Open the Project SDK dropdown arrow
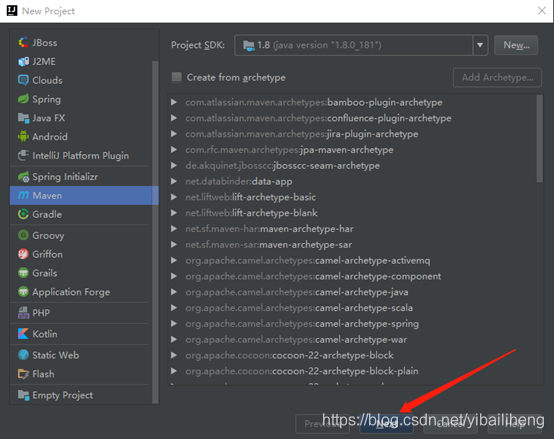 pos(480,45)
